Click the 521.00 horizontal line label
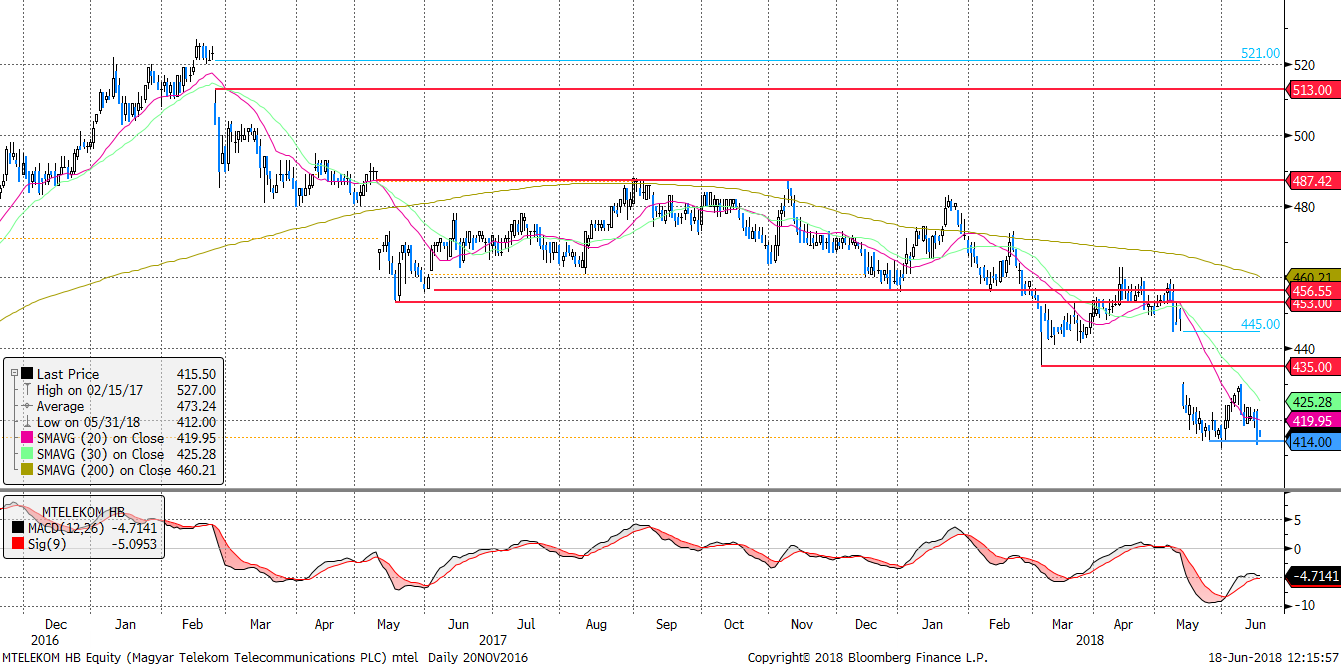The image size is (1341, 666). pos(1260,53)
